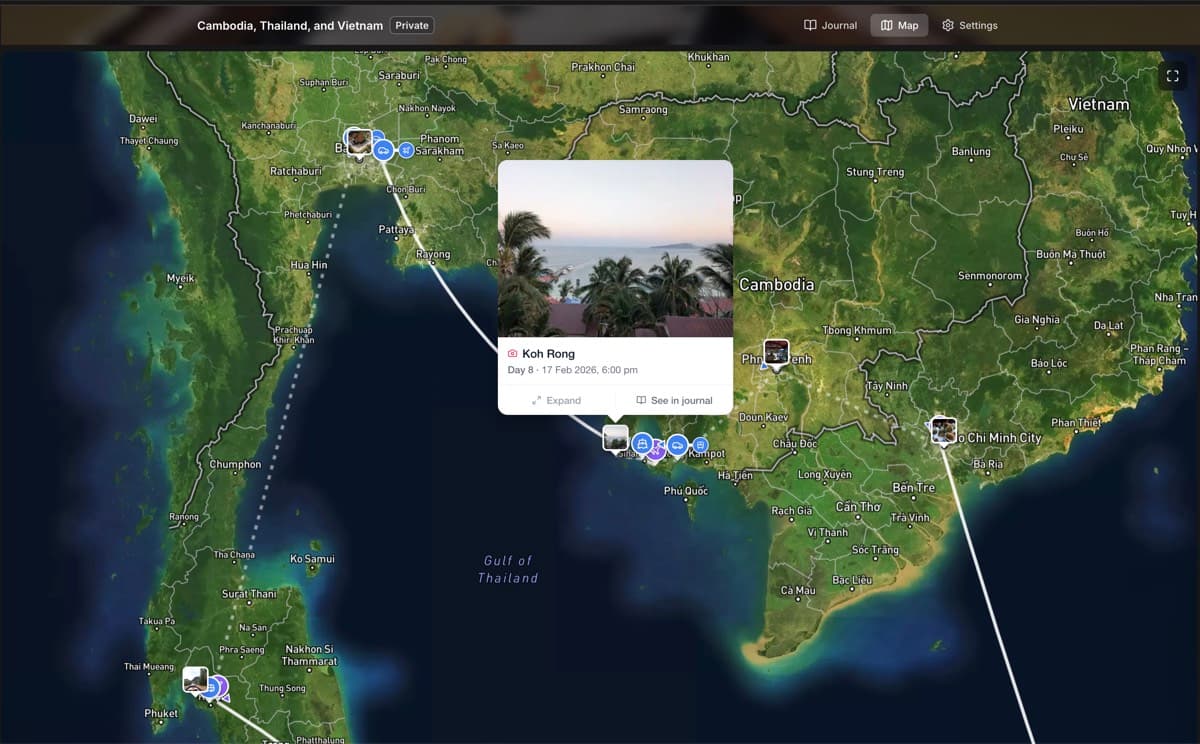Click the Private visibility badge
Viewport: 1200px width, 744px height.
pos(412,25)
